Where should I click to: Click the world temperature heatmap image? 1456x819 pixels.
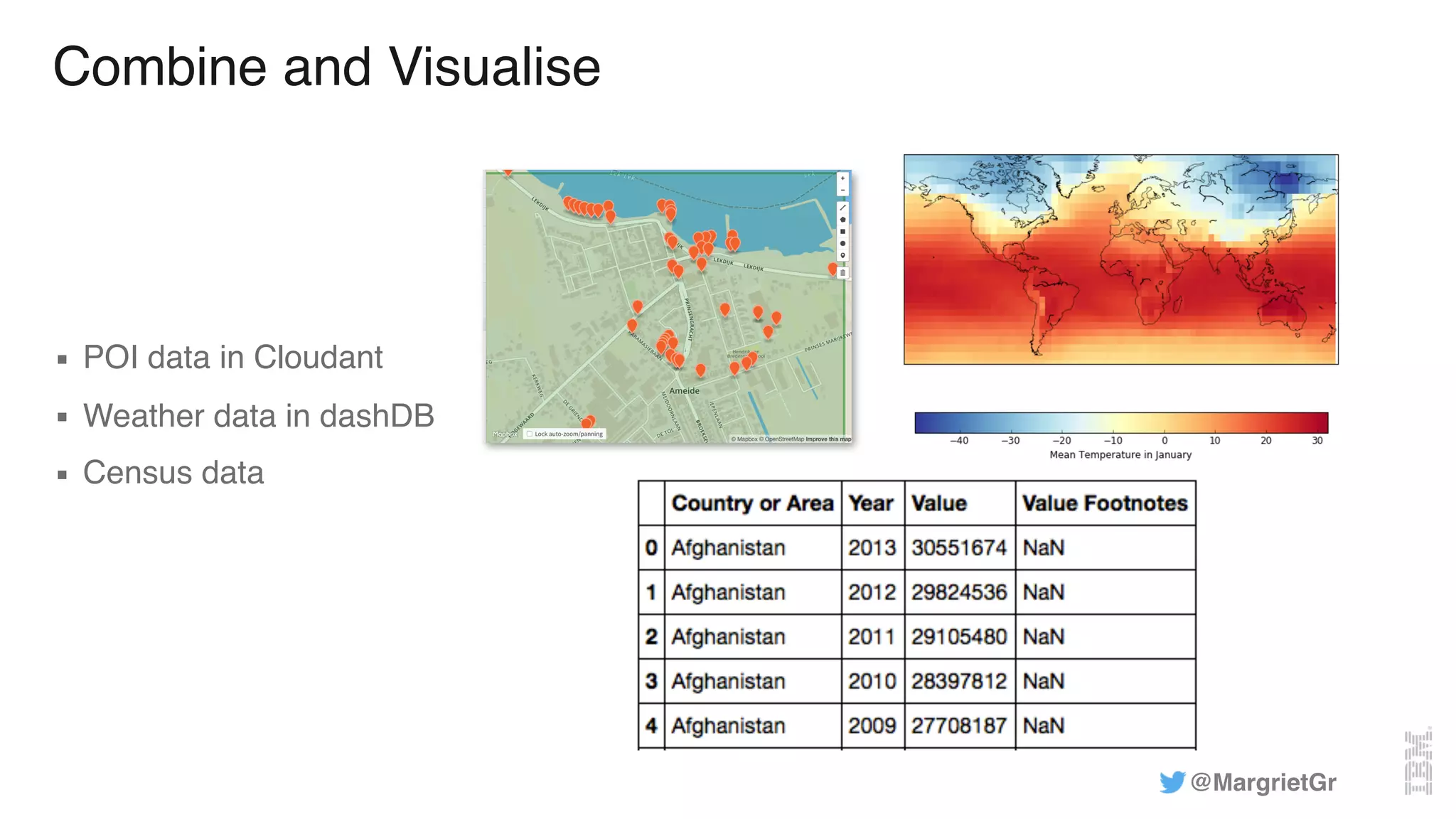[1120, 259]
